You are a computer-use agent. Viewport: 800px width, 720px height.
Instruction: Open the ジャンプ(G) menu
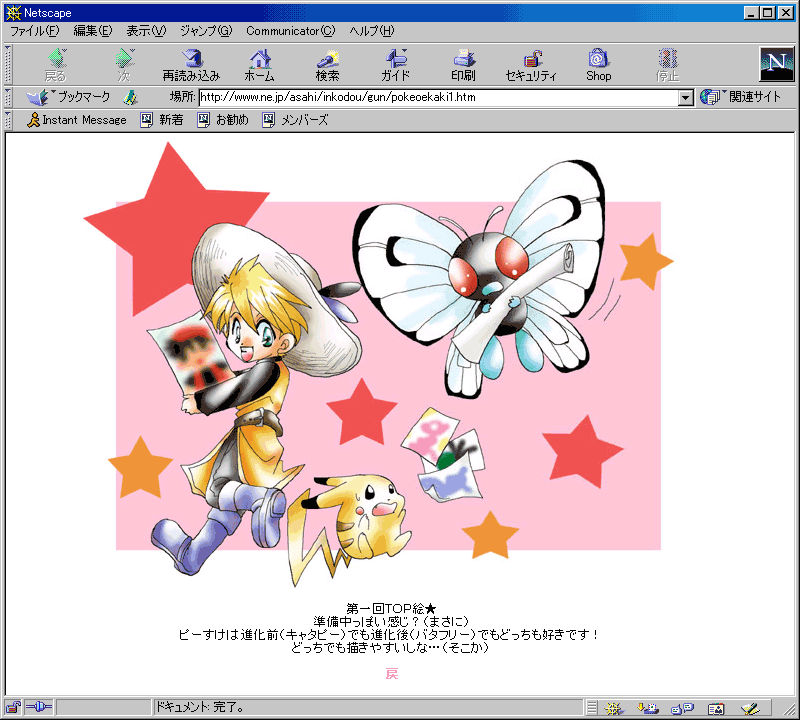[206, 31]
